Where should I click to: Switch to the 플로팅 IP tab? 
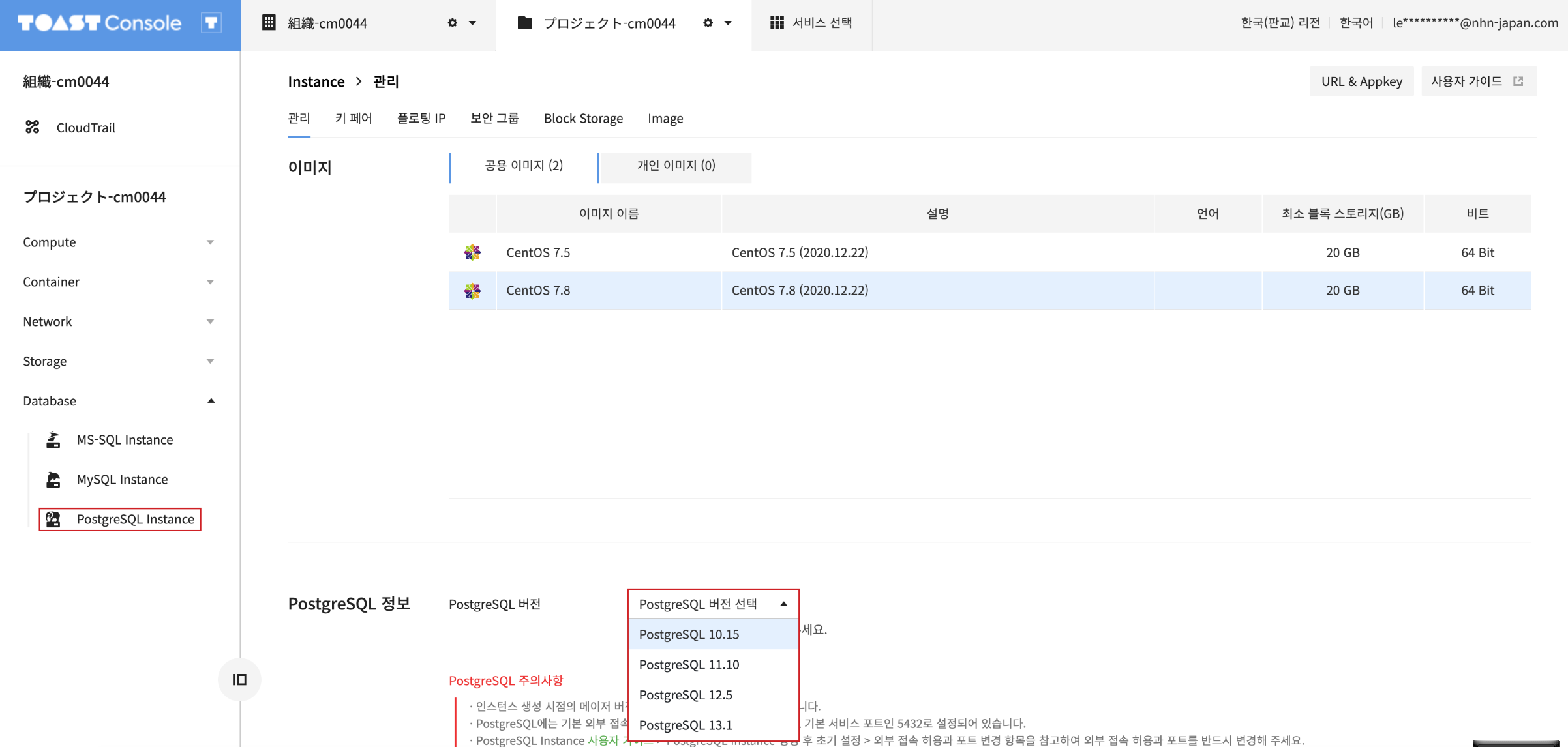(x=421, y=118)
